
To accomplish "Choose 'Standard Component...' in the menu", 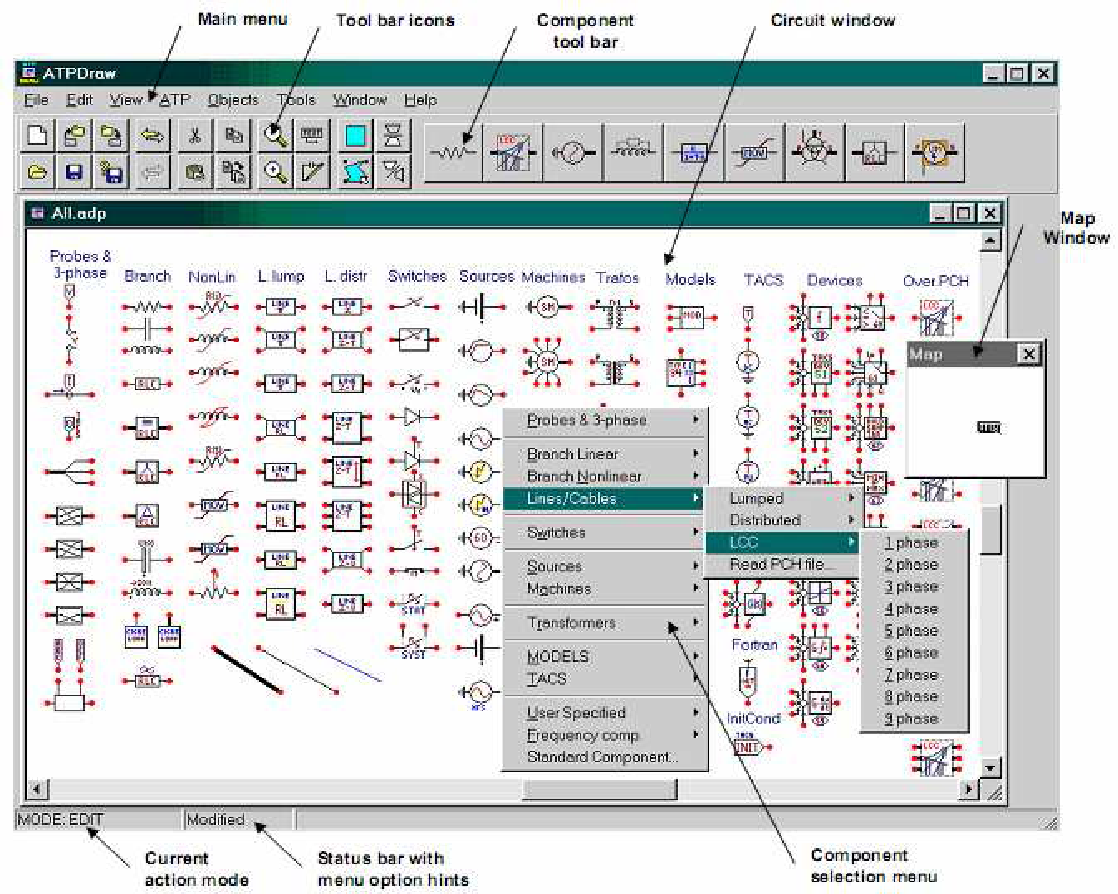I will [x=602, y=757].
